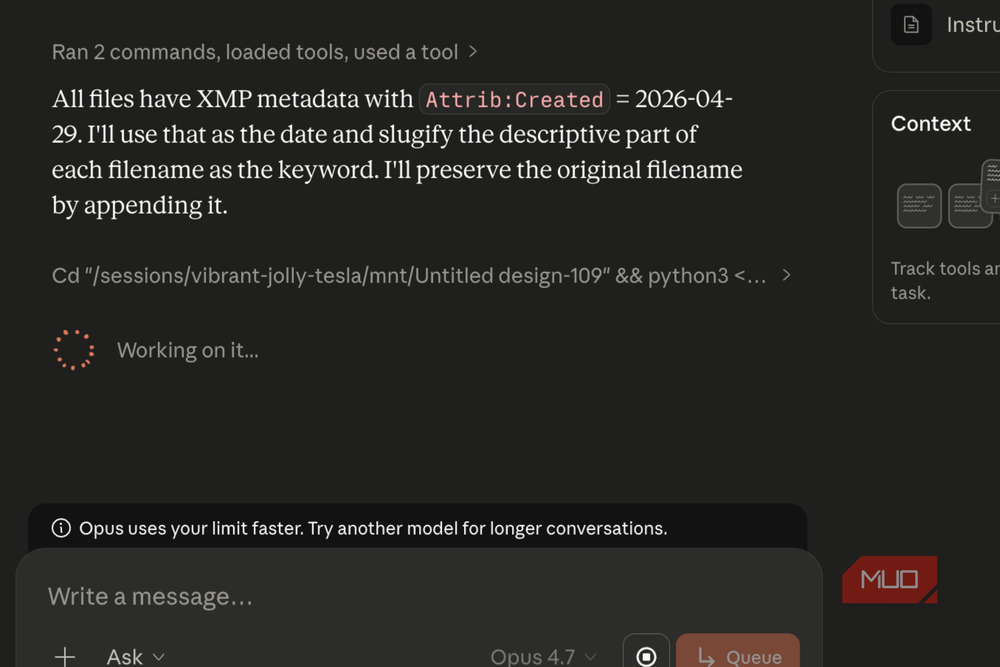Click the document icon next to Instructions
This screenshot has height=667, width=1000.
tap(911, 25)
